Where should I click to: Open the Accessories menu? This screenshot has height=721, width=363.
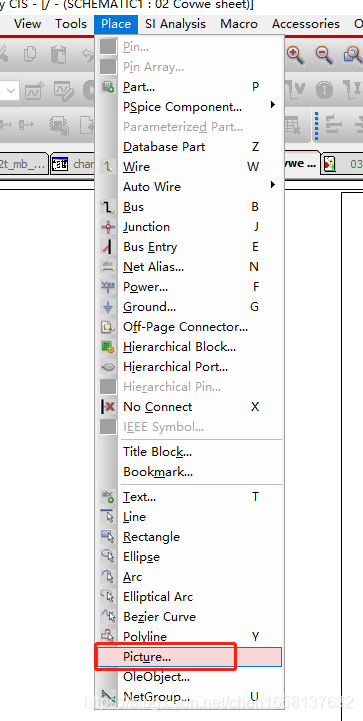tap(305, 23)
